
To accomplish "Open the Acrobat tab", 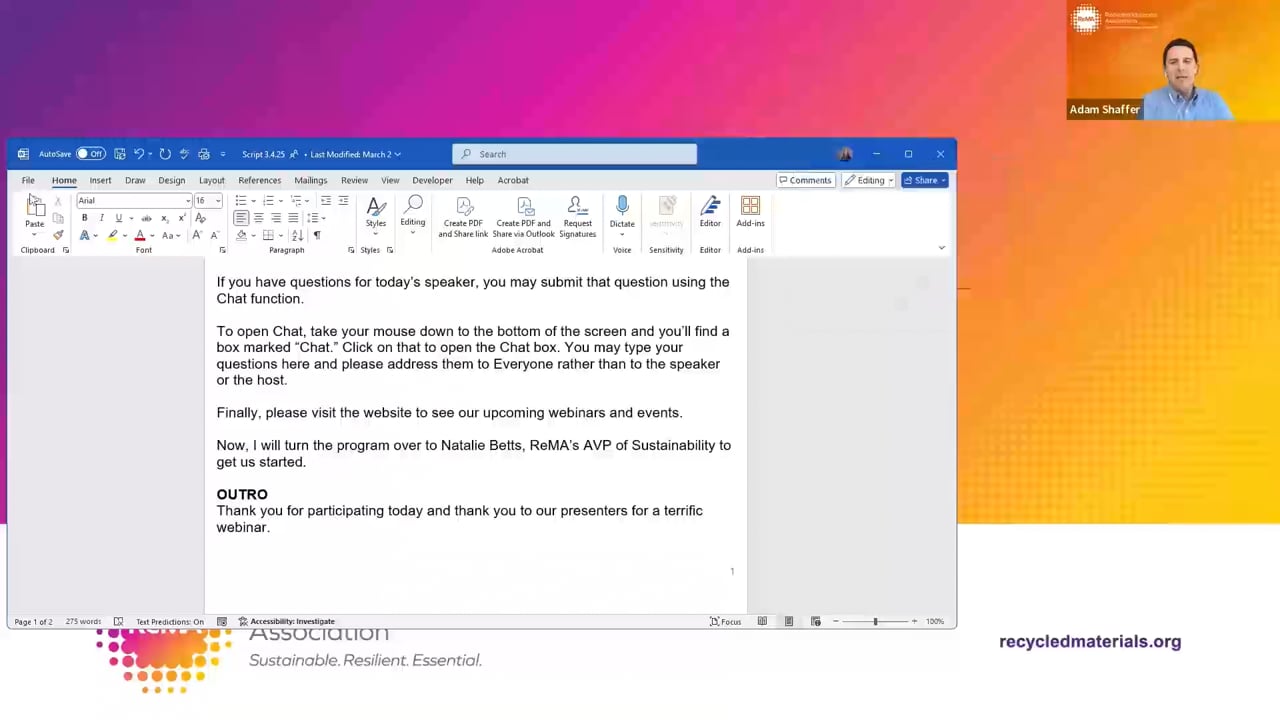I will [513, 180].
